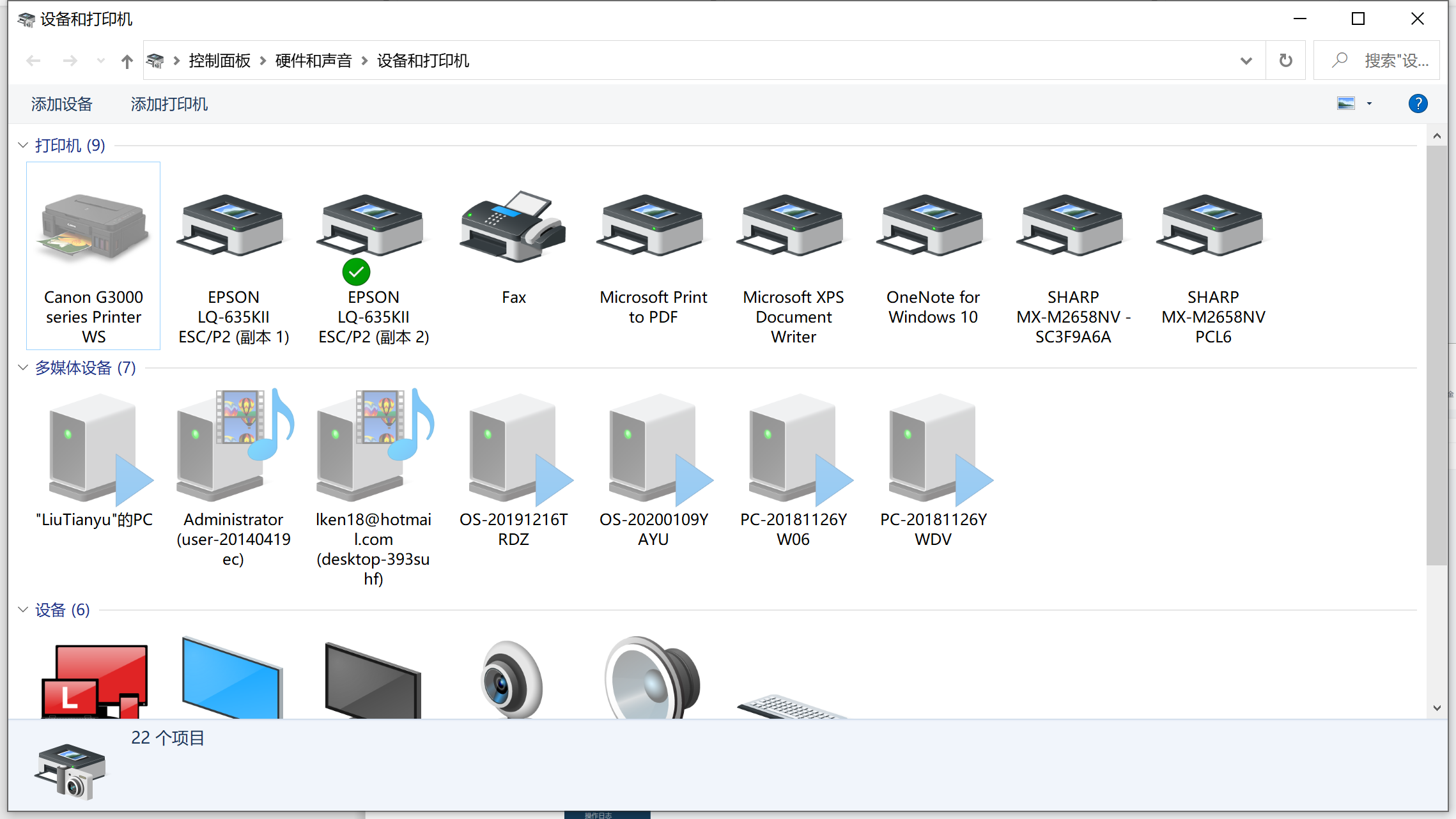1456x819 pixels.
Task: Select Microsoft Print to PDF printer
Action: (x=653, y=256)
